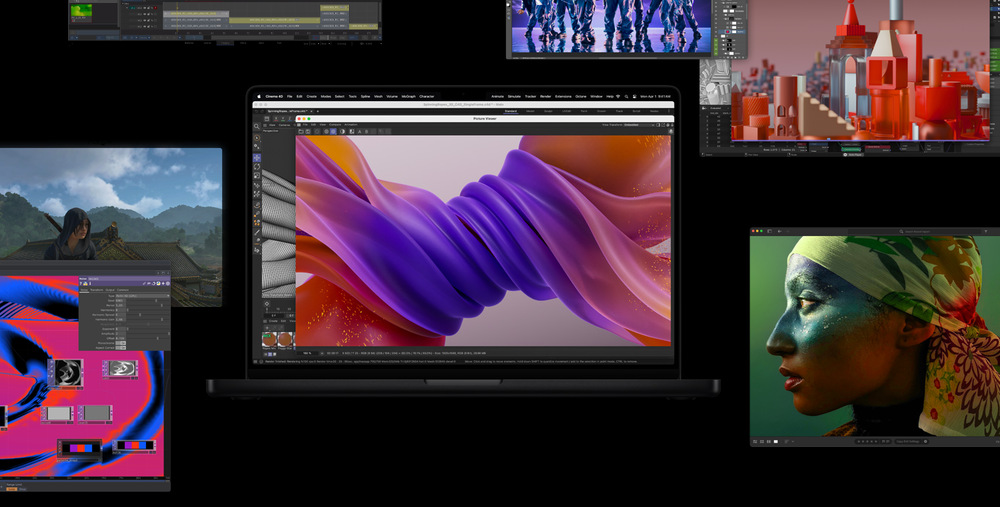Click the open folder icon in Picture Viewer toolbar

(x=301, y=131)
